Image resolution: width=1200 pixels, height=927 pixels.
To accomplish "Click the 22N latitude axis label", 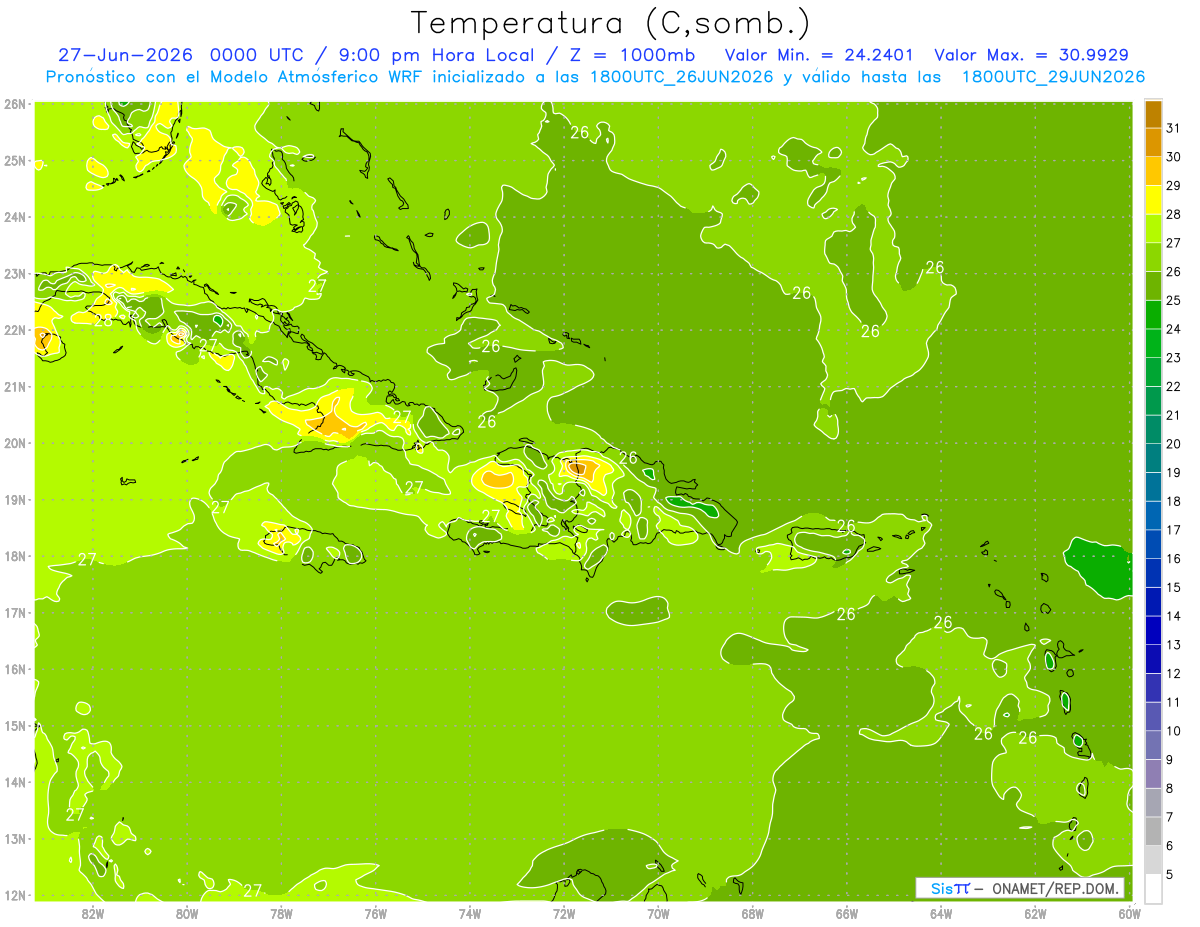I will pos(15,330).
